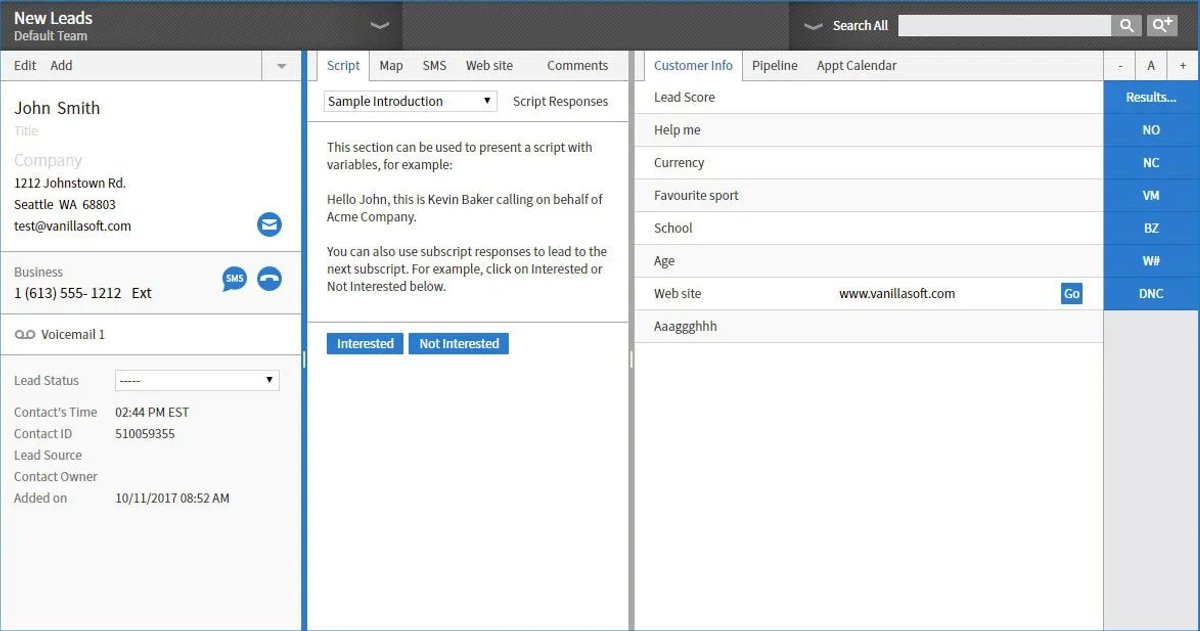Screen dimensions: 1200x631
Task: Switch to the Pipeline tab
Action: click(x=775, y=66)
